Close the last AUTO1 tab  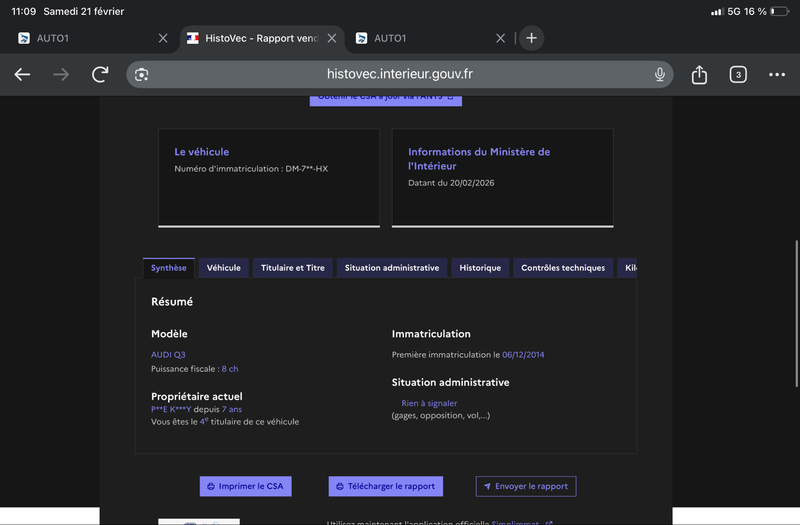[x=501, y=38]
